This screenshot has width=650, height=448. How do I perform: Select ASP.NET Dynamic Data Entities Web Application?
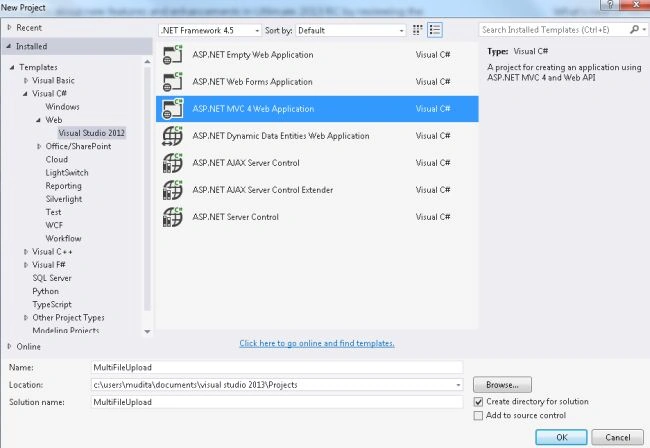[x=317, y=136]
